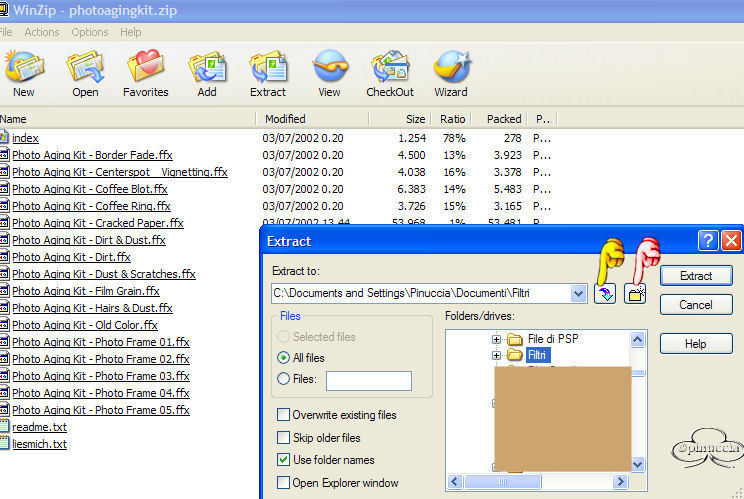The height and width of the screenshot is (499, 744).
Task: Sort by the Packed column header
Action: 500,119
